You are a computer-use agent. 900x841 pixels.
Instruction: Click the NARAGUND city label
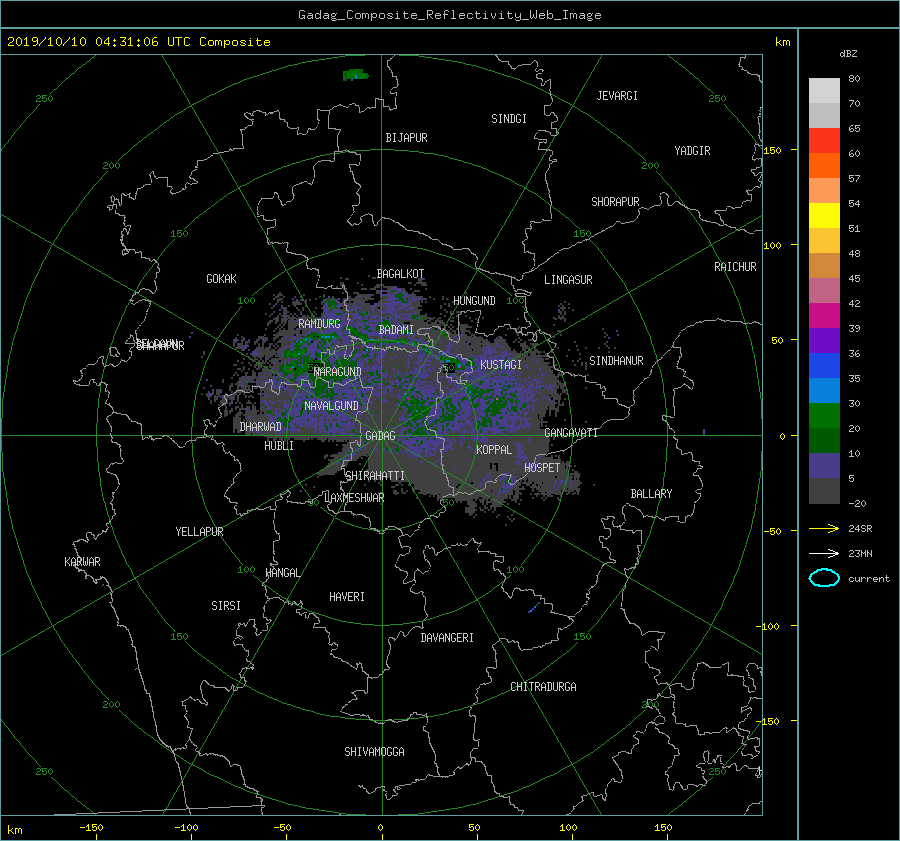pos(338,371)
